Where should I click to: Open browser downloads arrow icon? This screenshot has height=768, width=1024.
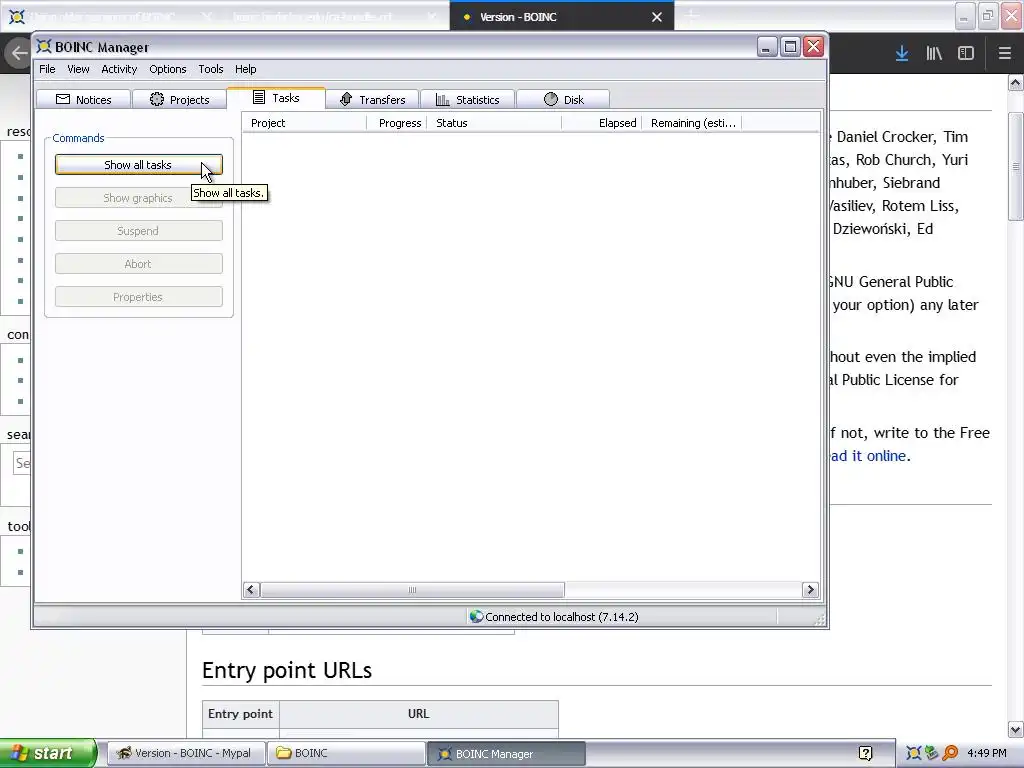(x=902, y=54)
